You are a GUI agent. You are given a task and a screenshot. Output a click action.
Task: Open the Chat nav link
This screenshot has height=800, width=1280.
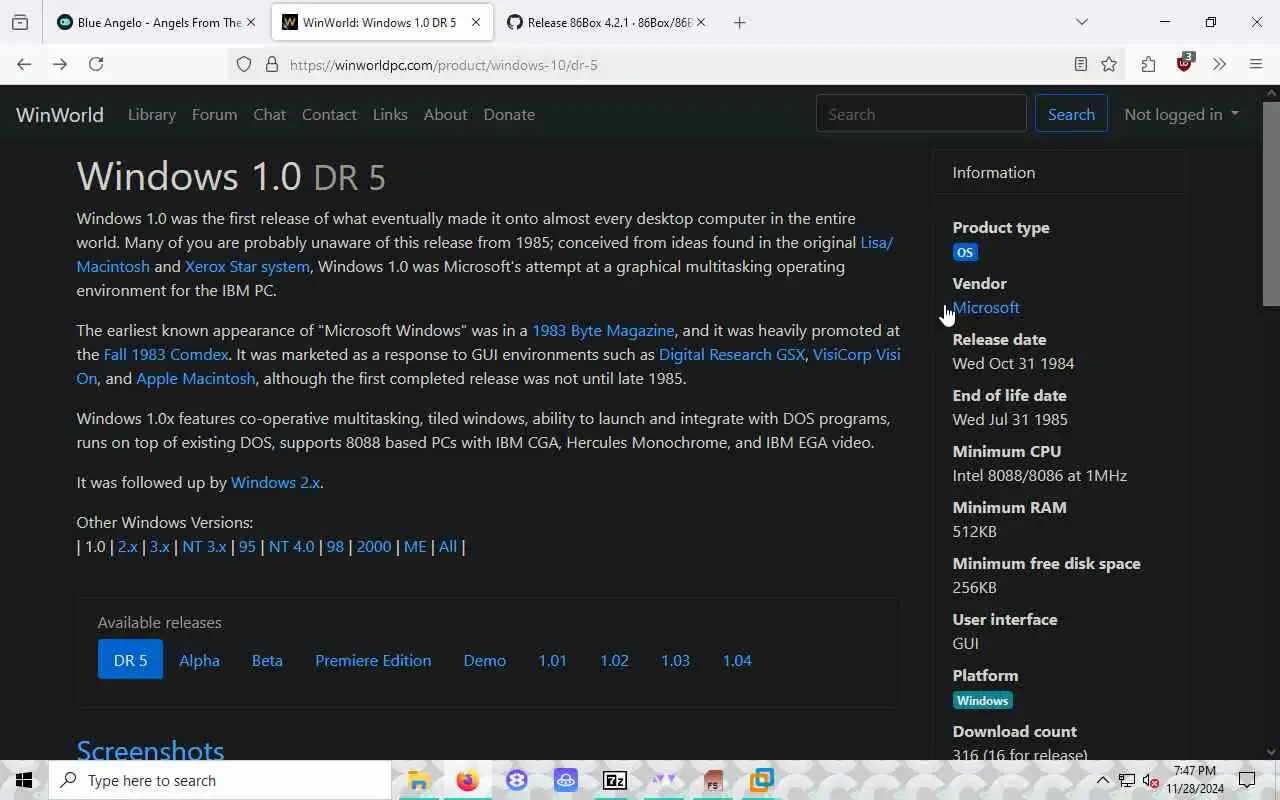(269, 114)
